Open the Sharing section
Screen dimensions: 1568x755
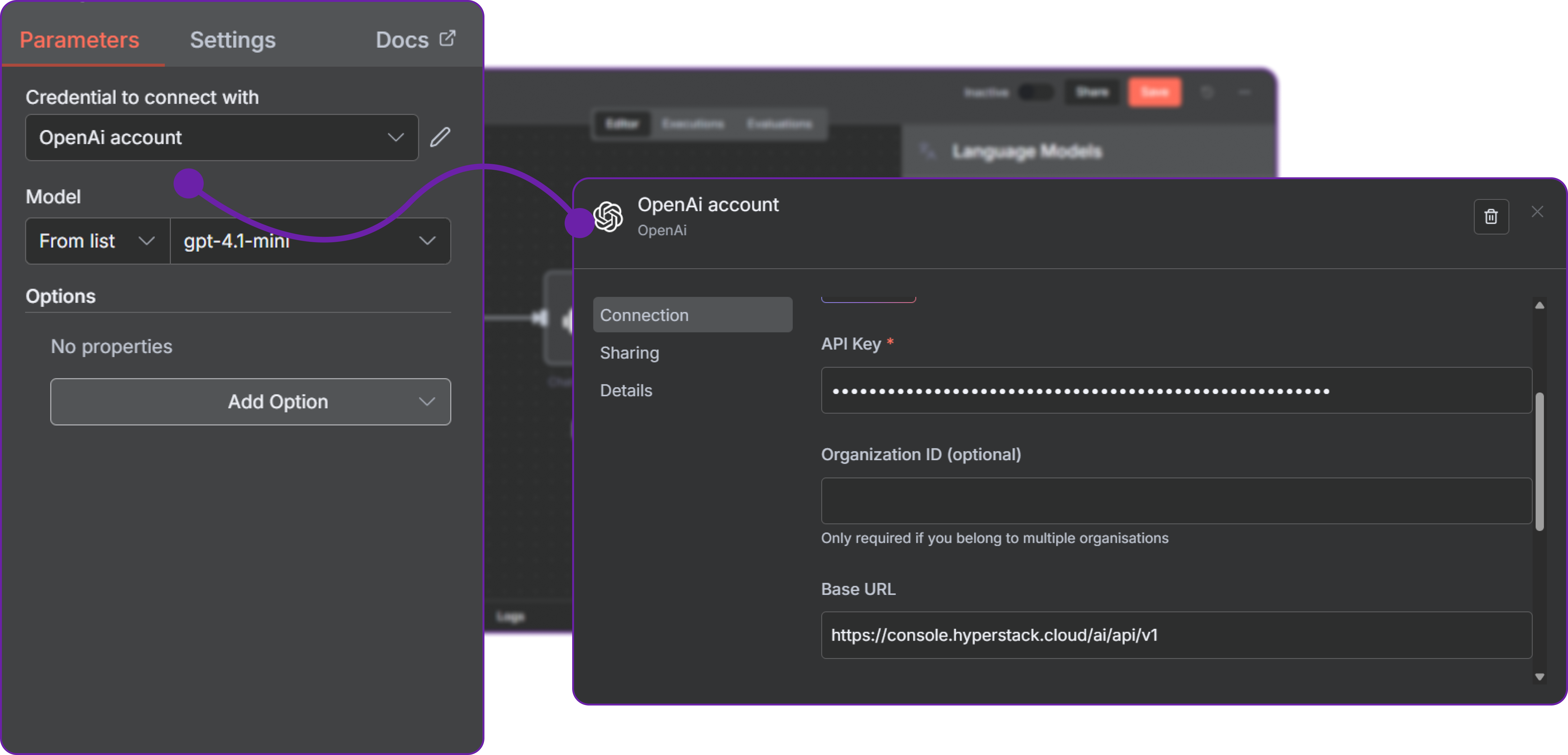click(x=630, y=353)
